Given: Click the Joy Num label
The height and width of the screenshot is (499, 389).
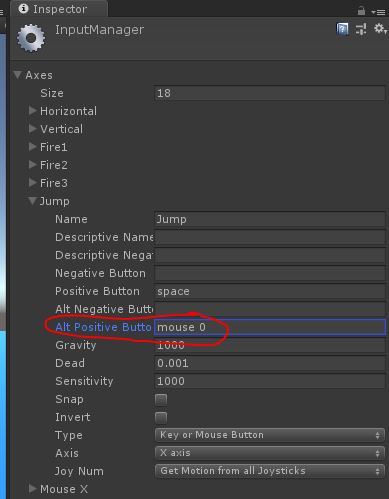Looking at the screenshot, I should click(79, 471).
